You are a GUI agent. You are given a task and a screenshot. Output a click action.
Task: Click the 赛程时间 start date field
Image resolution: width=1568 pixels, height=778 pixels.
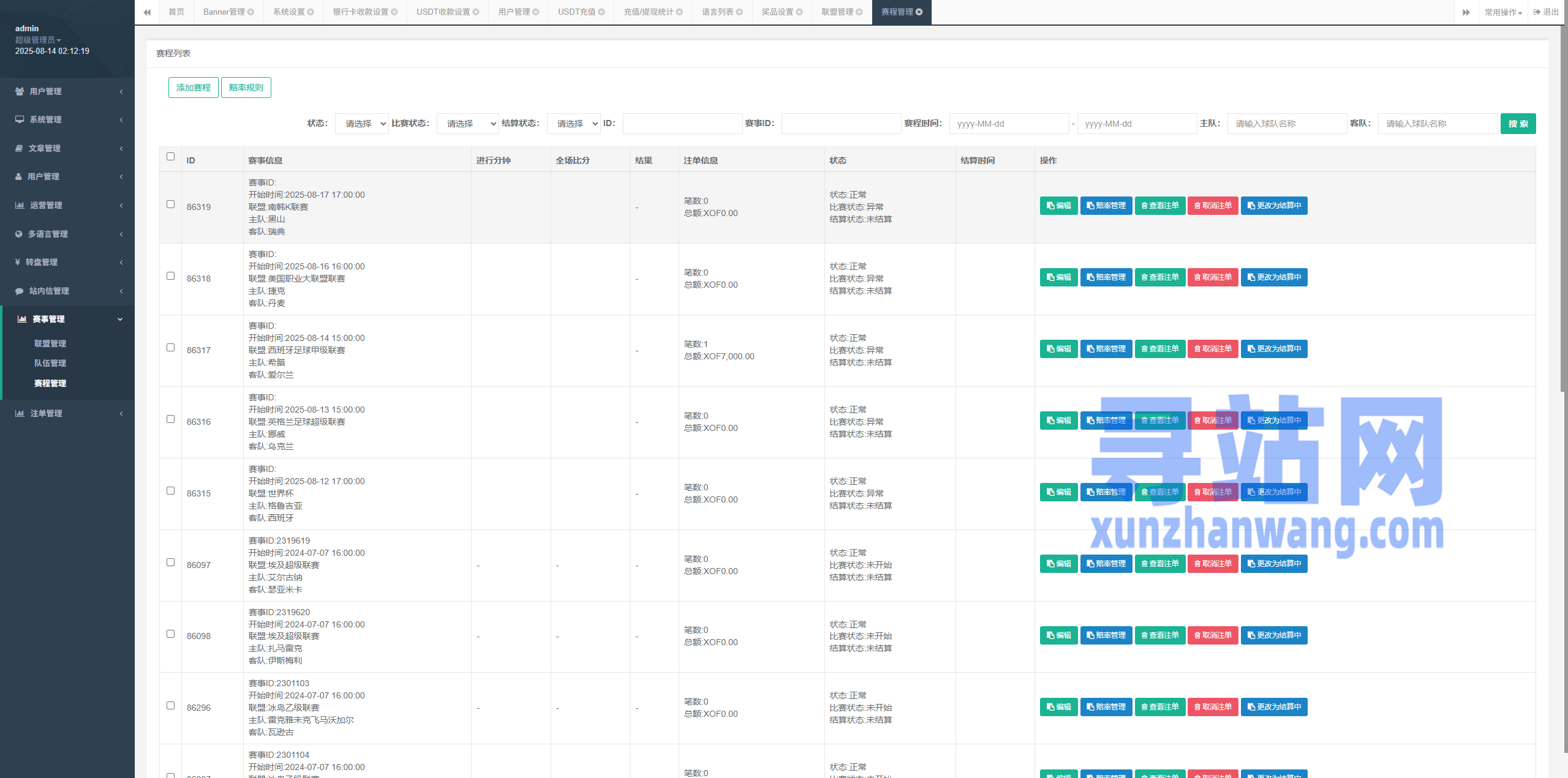(x=1009, y=124)
